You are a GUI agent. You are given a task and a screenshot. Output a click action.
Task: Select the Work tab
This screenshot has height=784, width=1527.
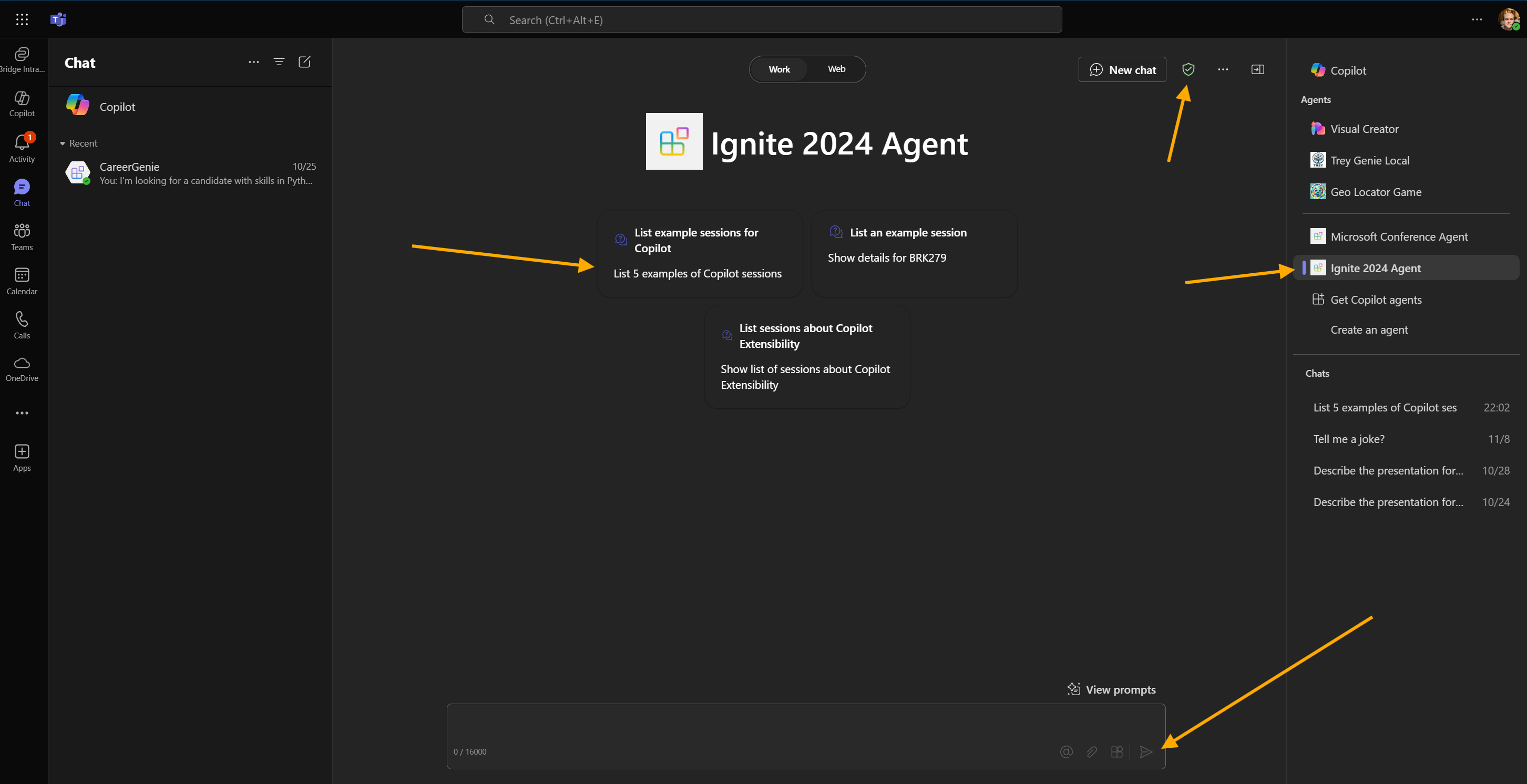pyautogui.click(x=779, y=69)
